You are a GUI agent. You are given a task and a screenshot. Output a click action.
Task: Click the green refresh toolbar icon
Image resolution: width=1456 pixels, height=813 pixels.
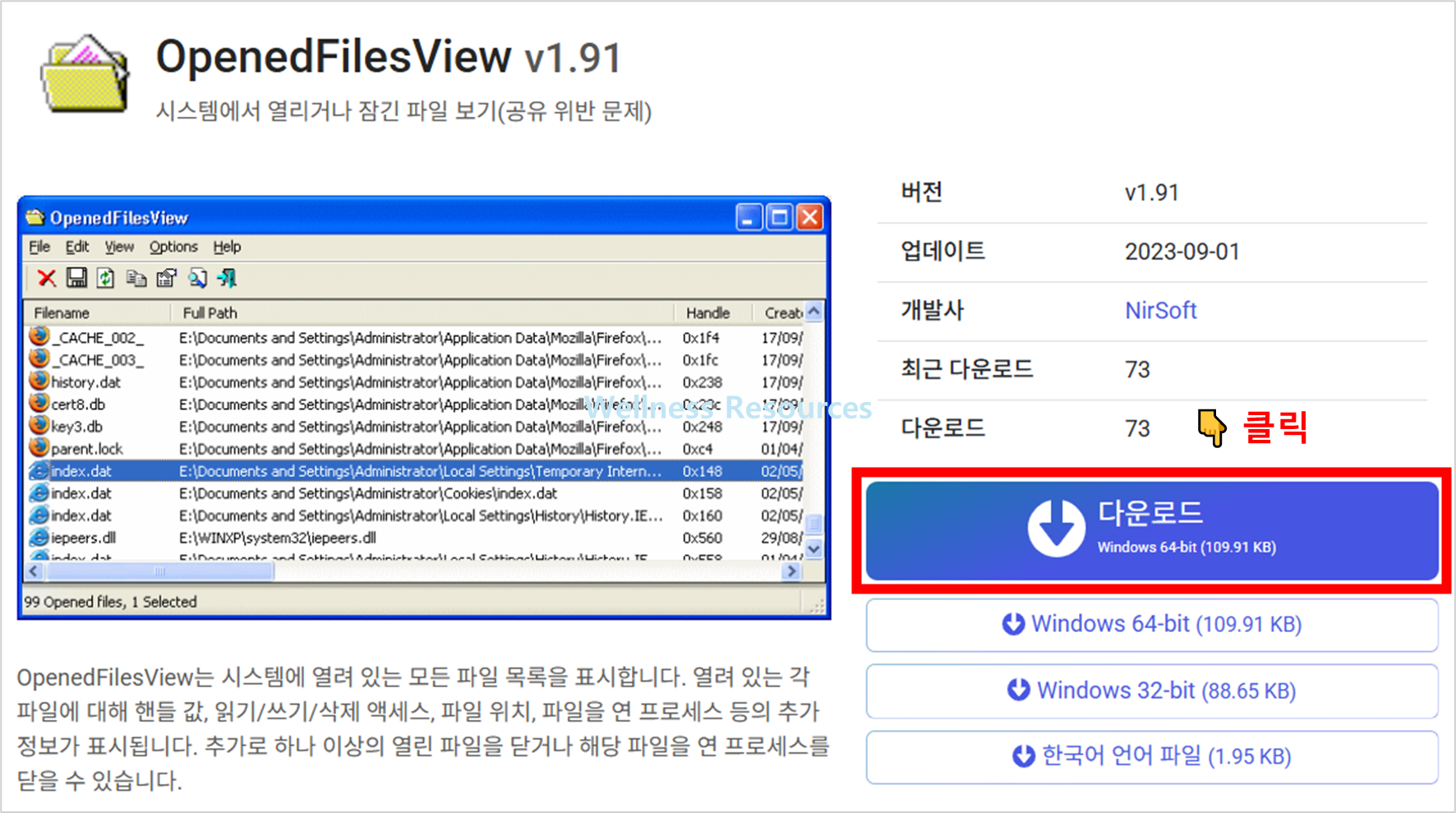pos(106,278)
